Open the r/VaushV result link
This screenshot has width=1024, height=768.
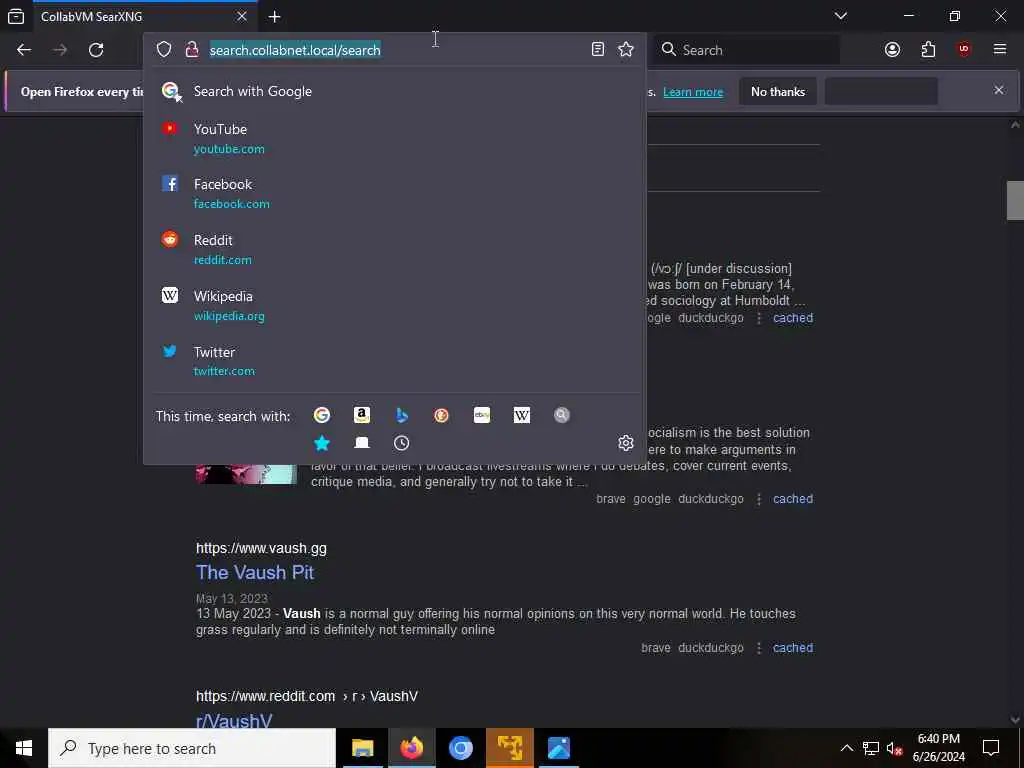pyautogui.click(x=234, y=720)
